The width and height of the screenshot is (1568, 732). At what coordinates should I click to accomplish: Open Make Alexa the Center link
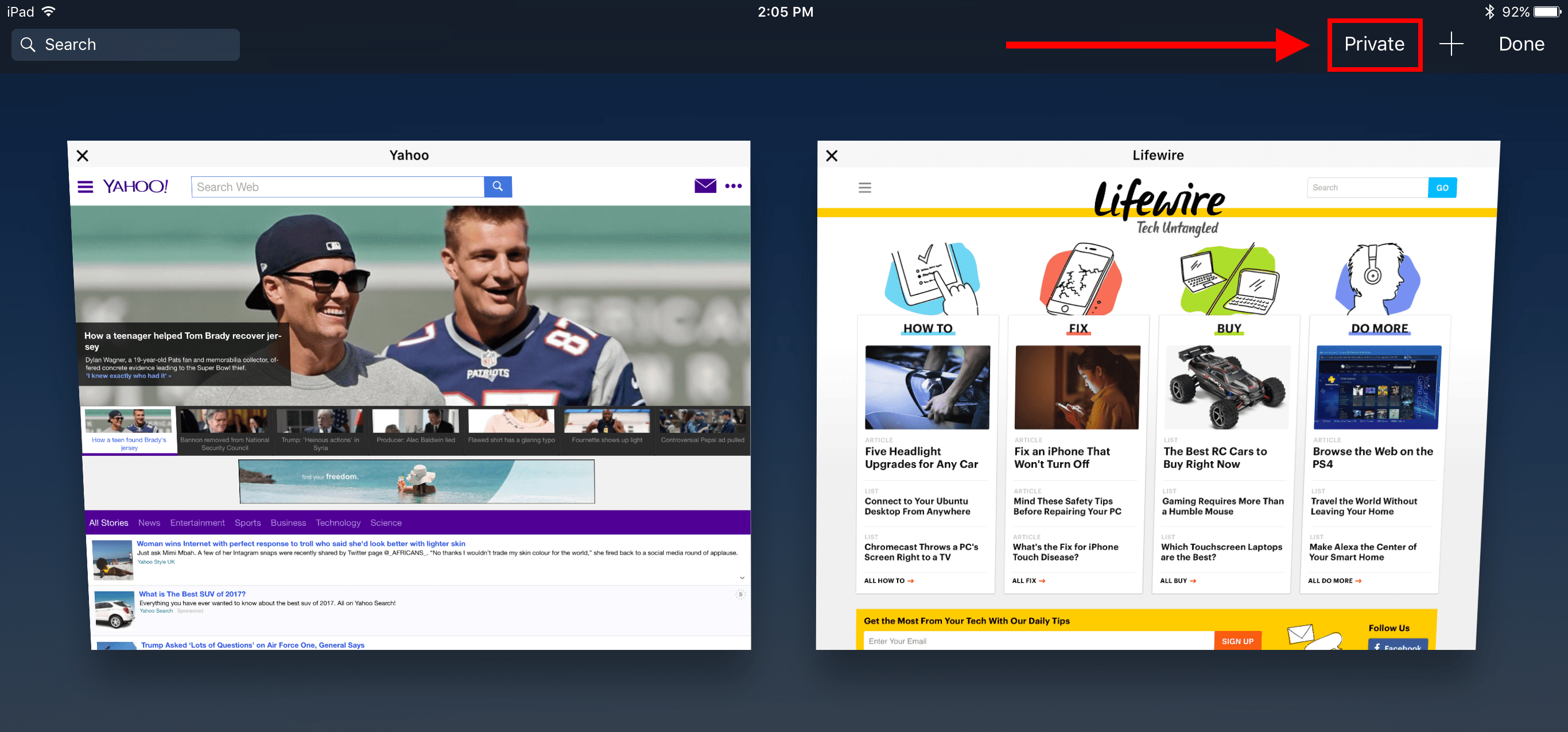[x=1363, y=552]
